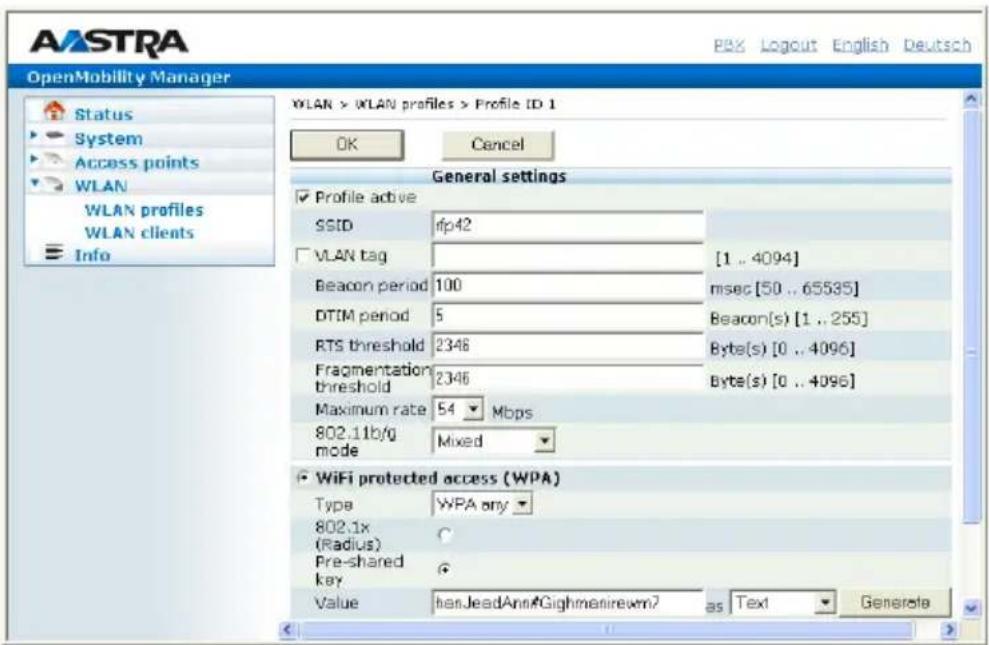Screen dimensions: 989x645
Task: Choose the 802.1x (Radius) radio option
Action: click(x=445, y=535)
